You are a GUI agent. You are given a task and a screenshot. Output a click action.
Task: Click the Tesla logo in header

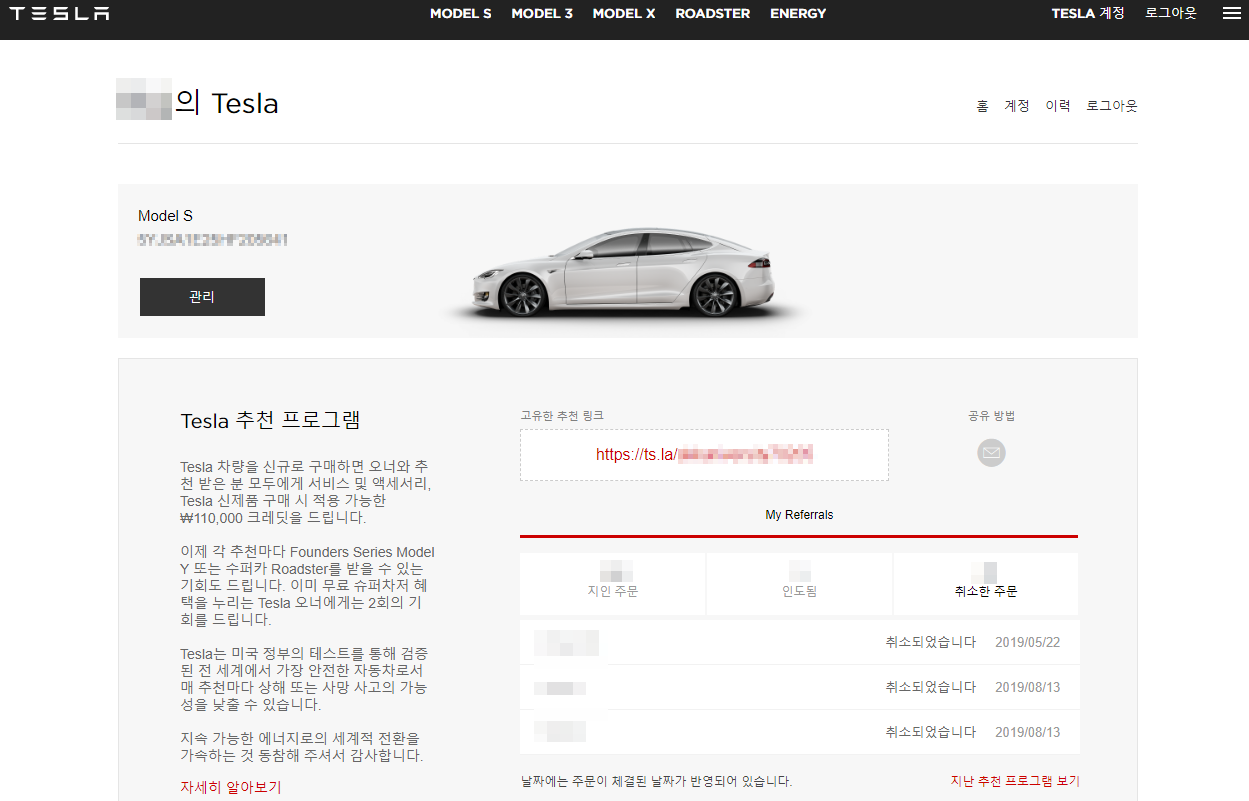click(x=60, y=14)
